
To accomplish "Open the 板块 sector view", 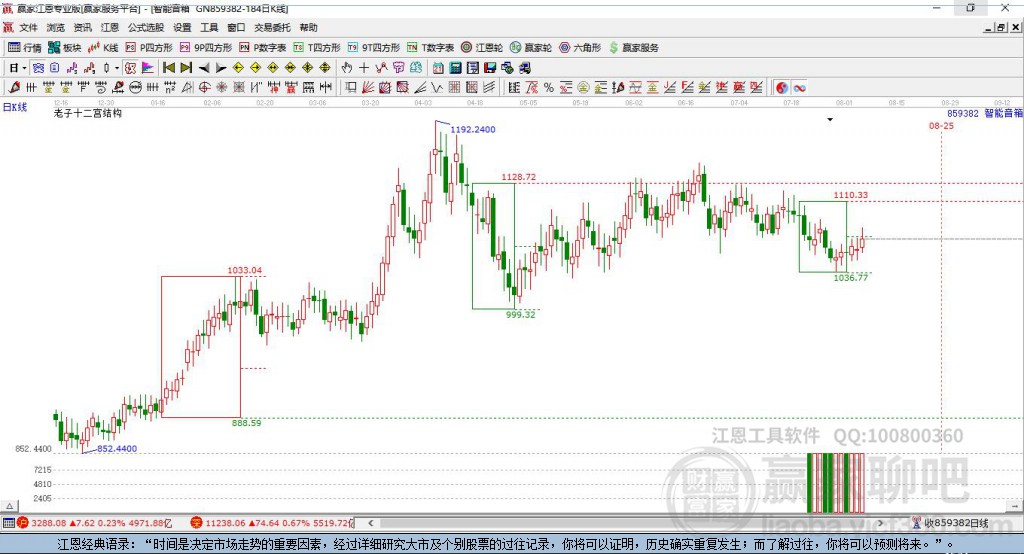I will click(64, 48).
